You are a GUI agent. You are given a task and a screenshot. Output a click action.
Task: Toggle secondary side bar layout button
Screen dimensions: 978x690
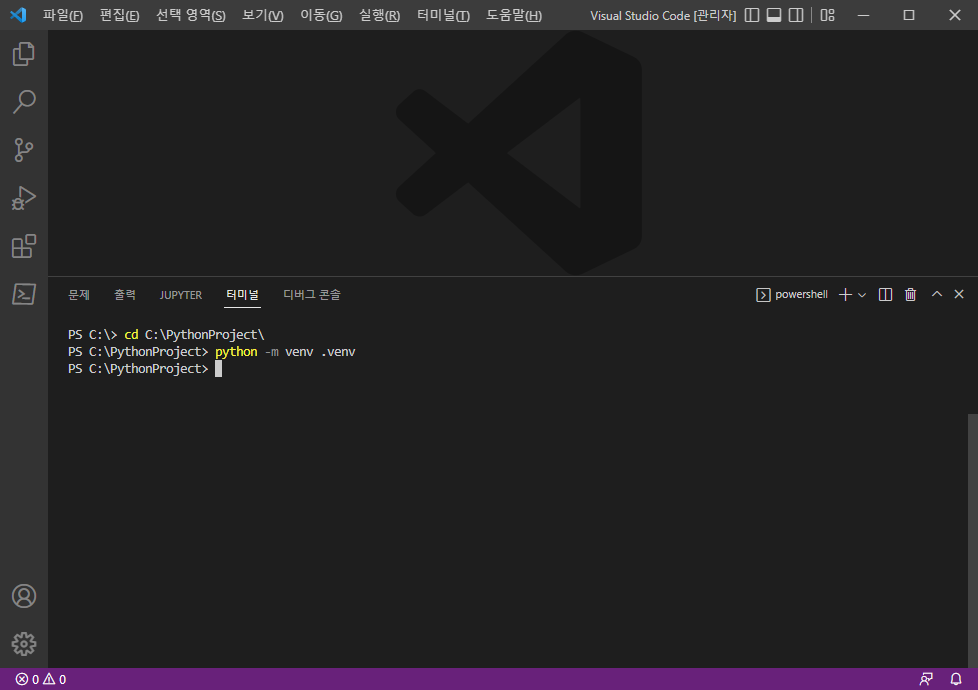(796, 15)
